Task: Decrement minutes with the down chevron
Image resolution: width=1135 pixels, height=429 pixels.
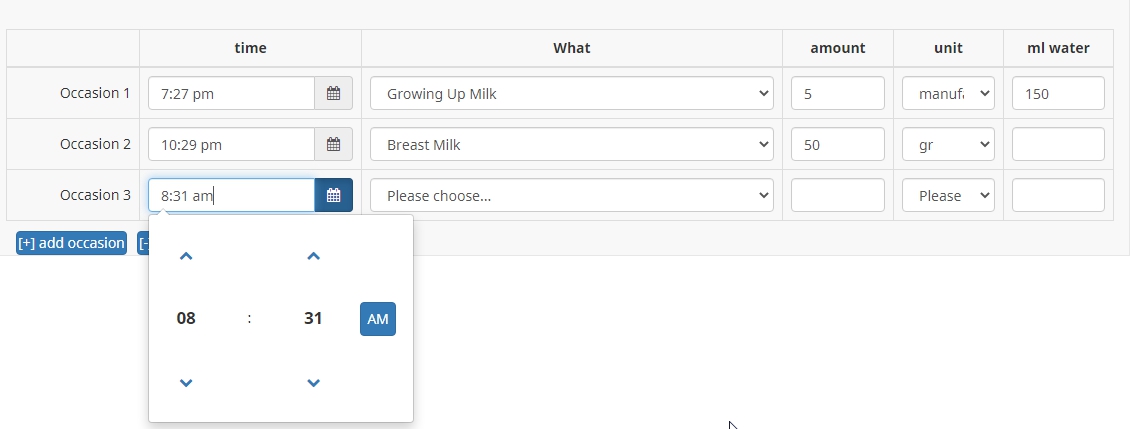Action: [x=313, y=382]
